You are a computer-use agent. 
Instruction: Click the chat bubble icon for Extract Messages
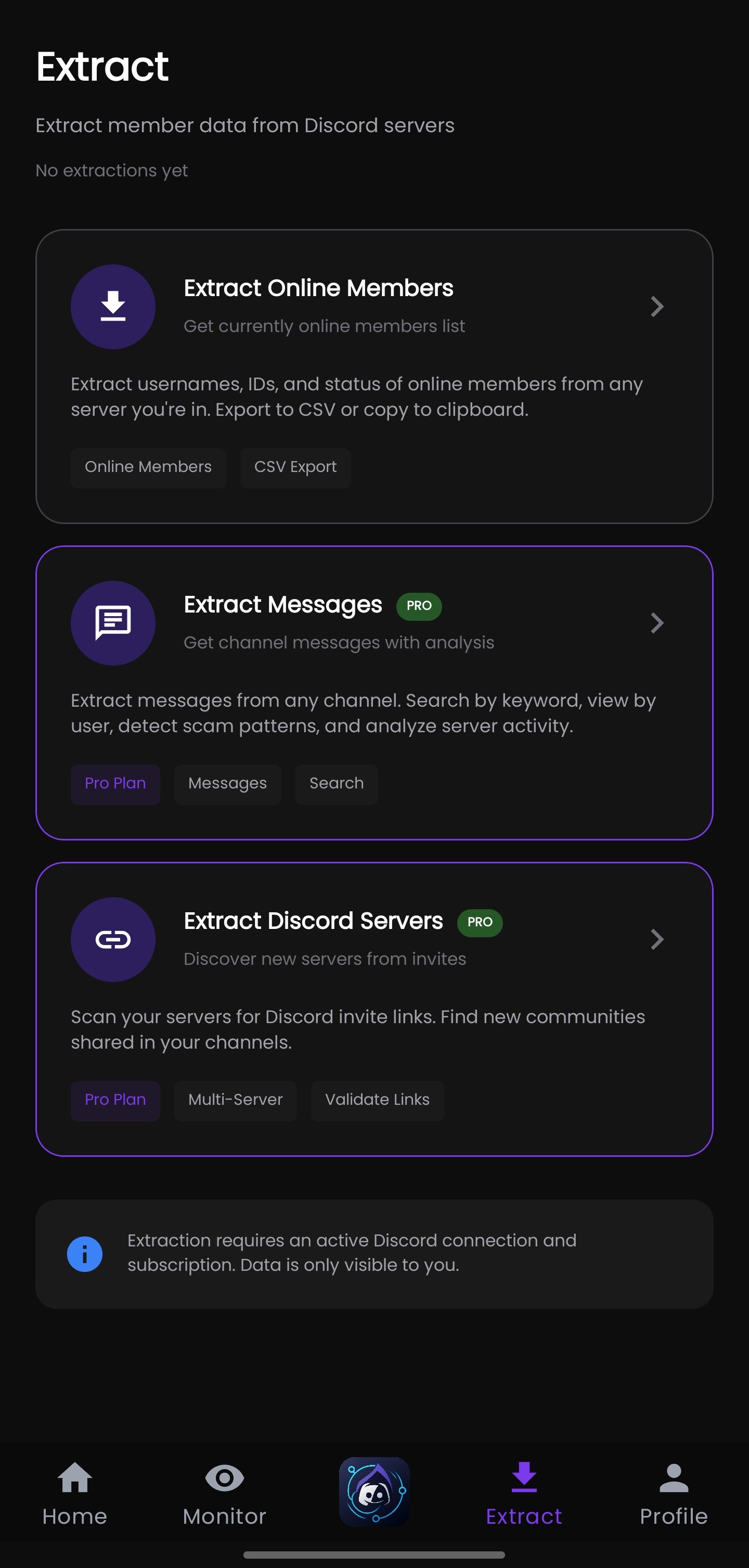pyautogui.click(x=113, y=623)
